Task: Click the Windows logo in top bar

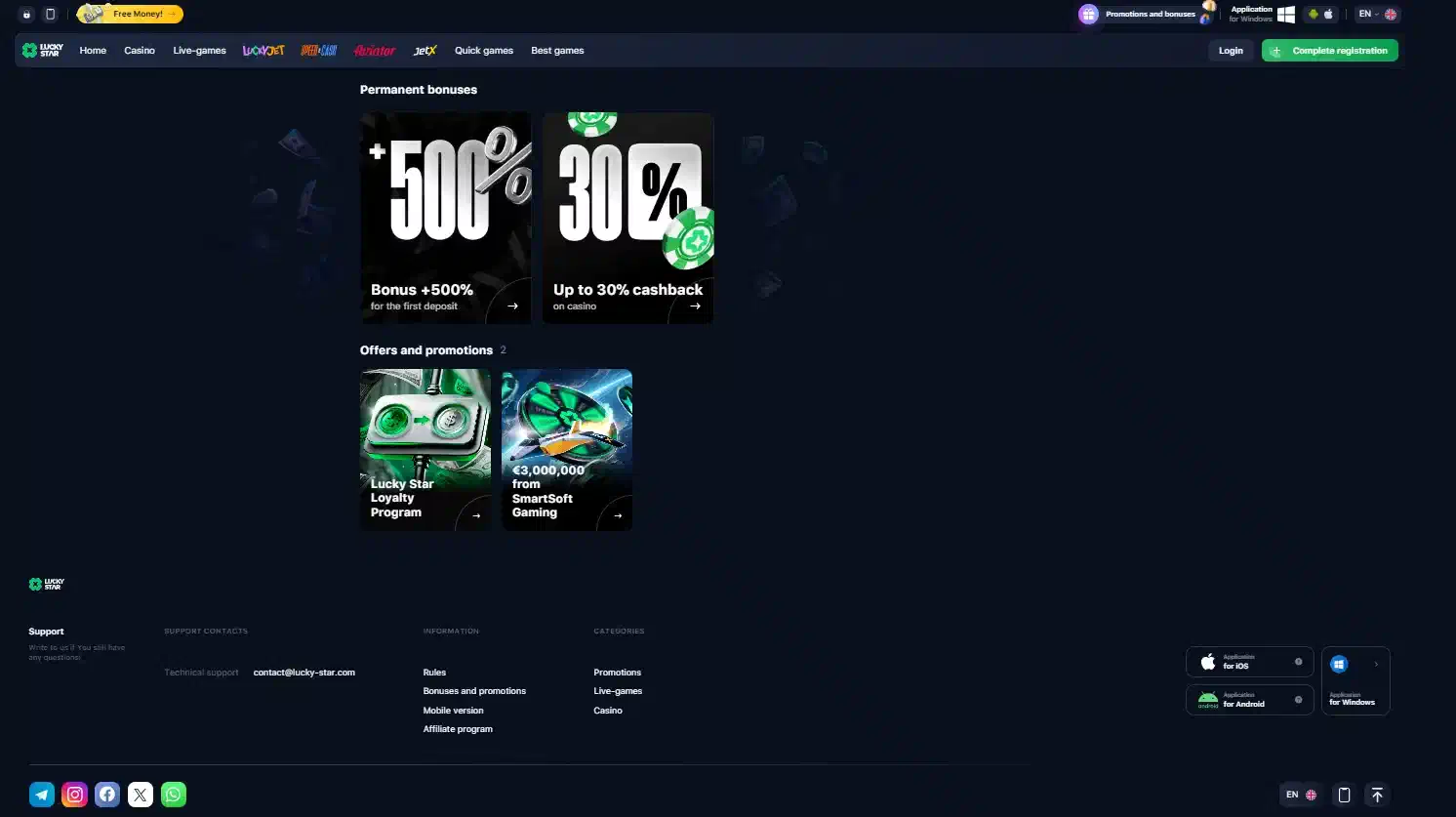Action: [x=1286, y=15]
